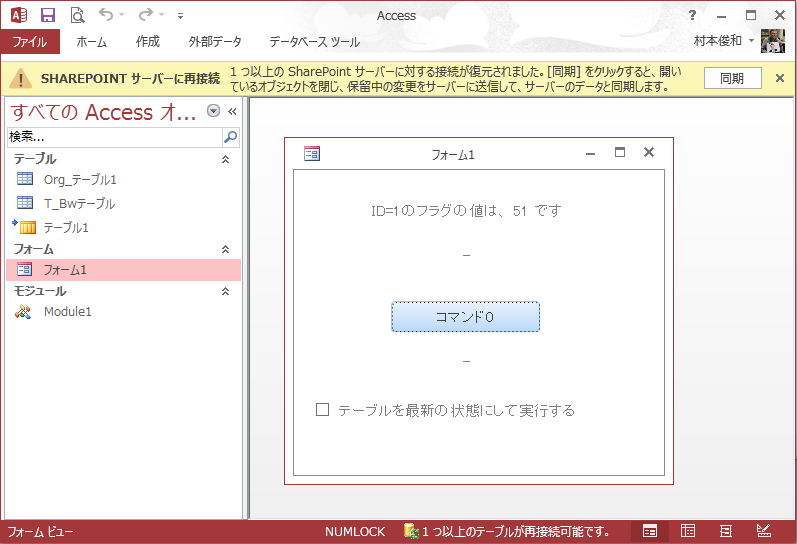797x544 pixels.
Task: Click the search magnifier icon in navigation pane
Action: click(230, 137)
